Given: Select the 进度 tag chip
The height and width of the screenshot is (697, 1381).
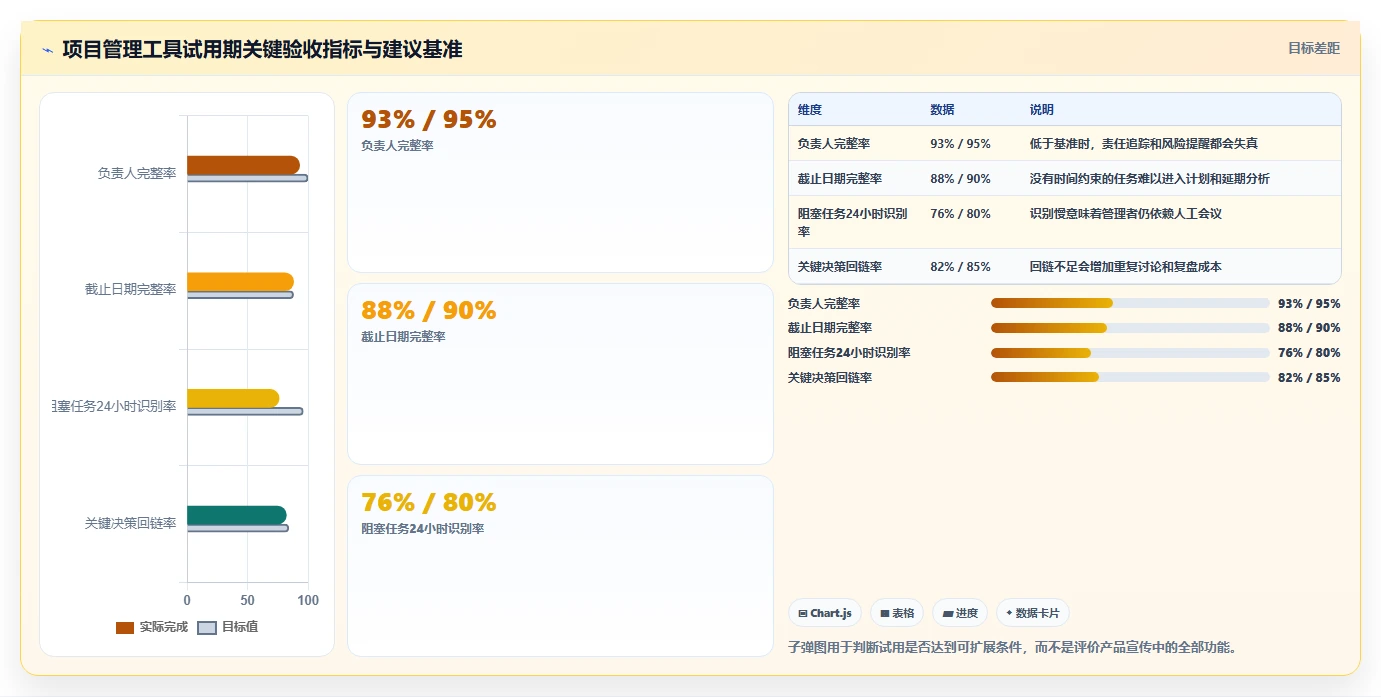Looking at the screenshot, I should pyautogui.click(x=960, y=613).
